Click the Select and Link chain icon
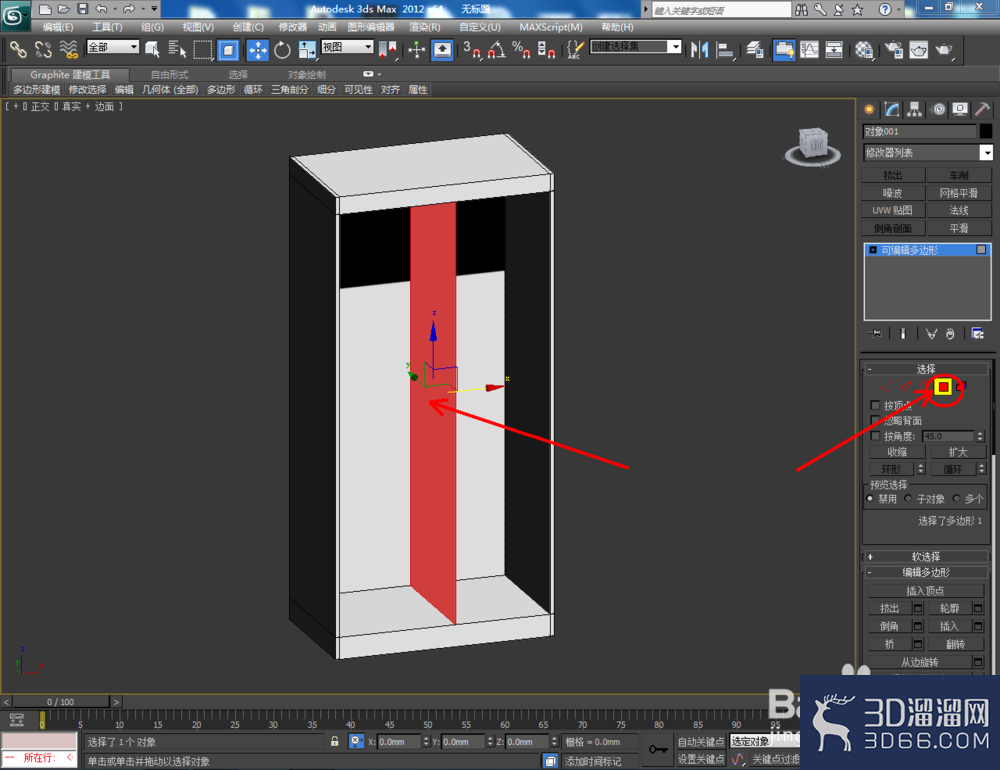1000x770 pixels. tap(18, 49)
